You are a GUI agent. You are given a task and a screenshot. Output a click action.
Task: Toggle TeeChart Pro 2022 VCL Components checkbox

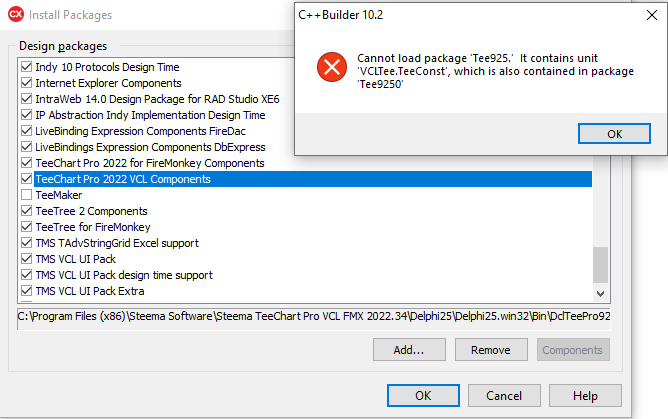pos(26,179)
